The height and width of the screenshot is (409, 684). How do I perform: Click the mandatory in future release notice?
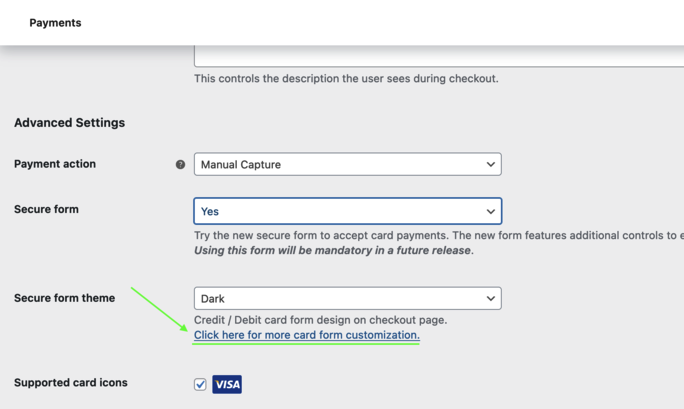pos(333,250)
